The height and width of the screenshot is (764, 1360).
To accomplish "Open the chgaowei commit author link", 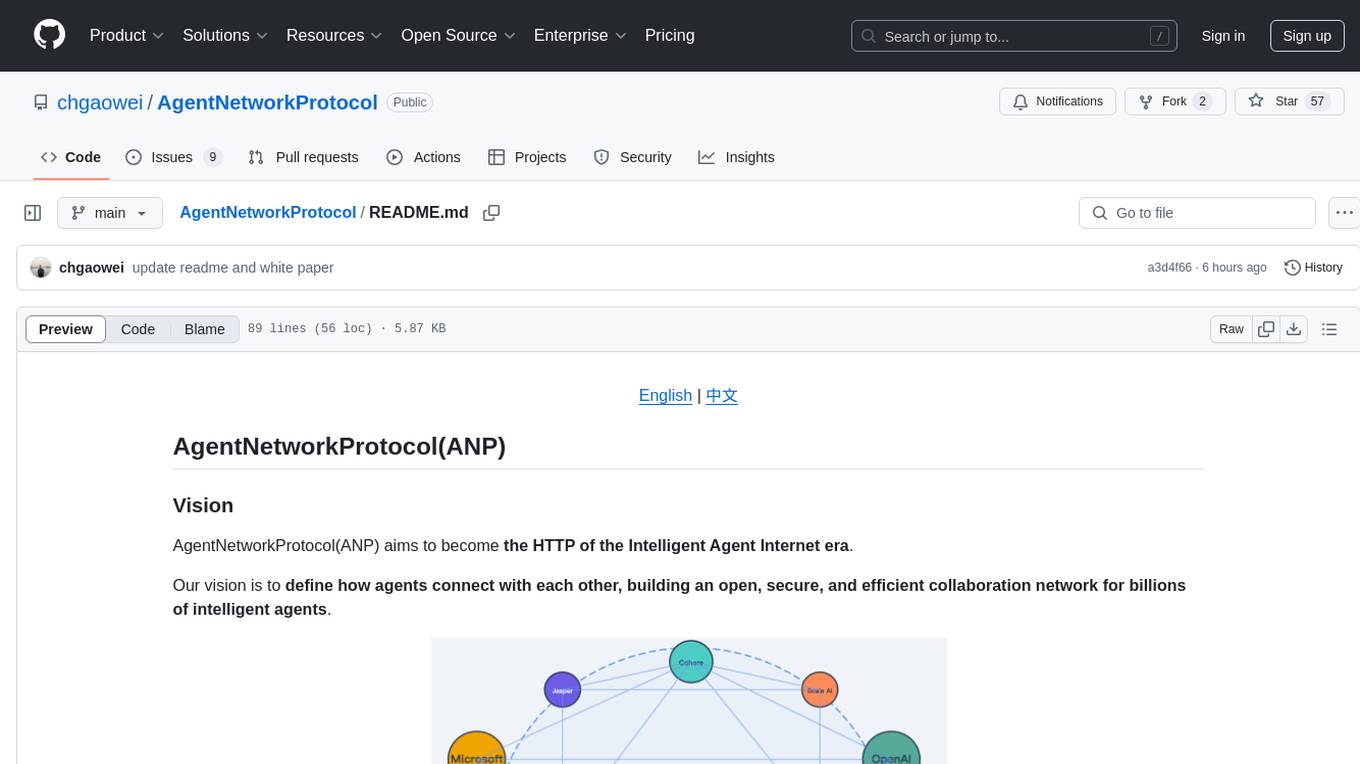I will click(x=92, y=268).
